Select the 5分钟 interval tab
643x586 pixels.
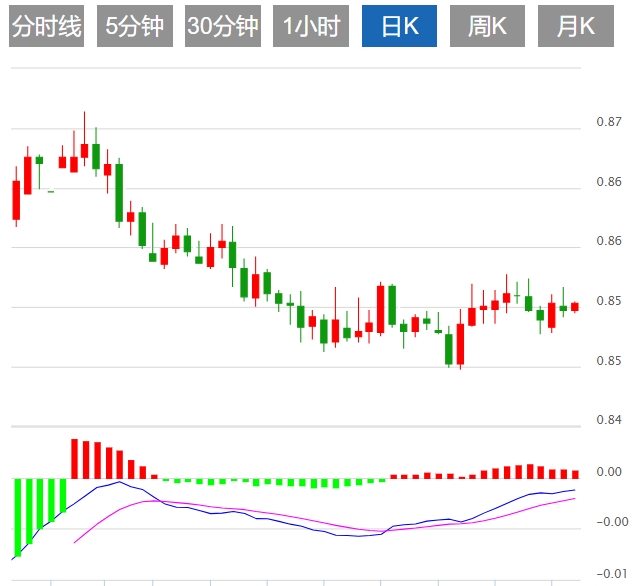click(135, 26)
